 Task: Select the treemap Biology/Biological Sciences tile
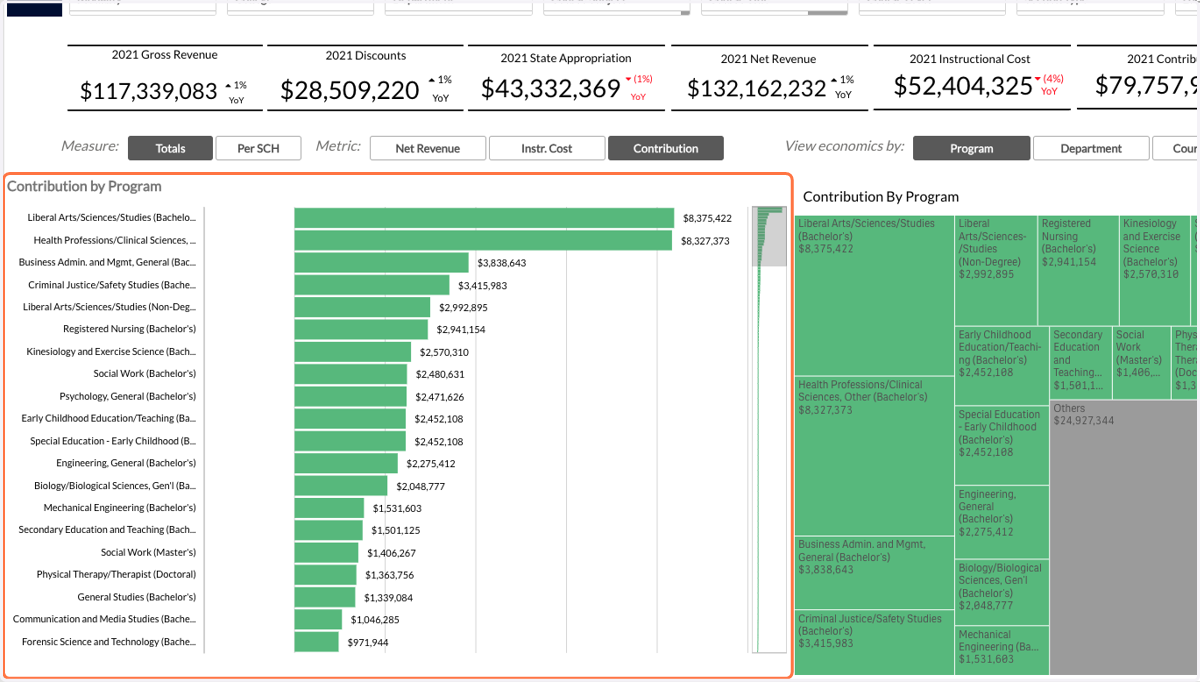point(1002,592)
